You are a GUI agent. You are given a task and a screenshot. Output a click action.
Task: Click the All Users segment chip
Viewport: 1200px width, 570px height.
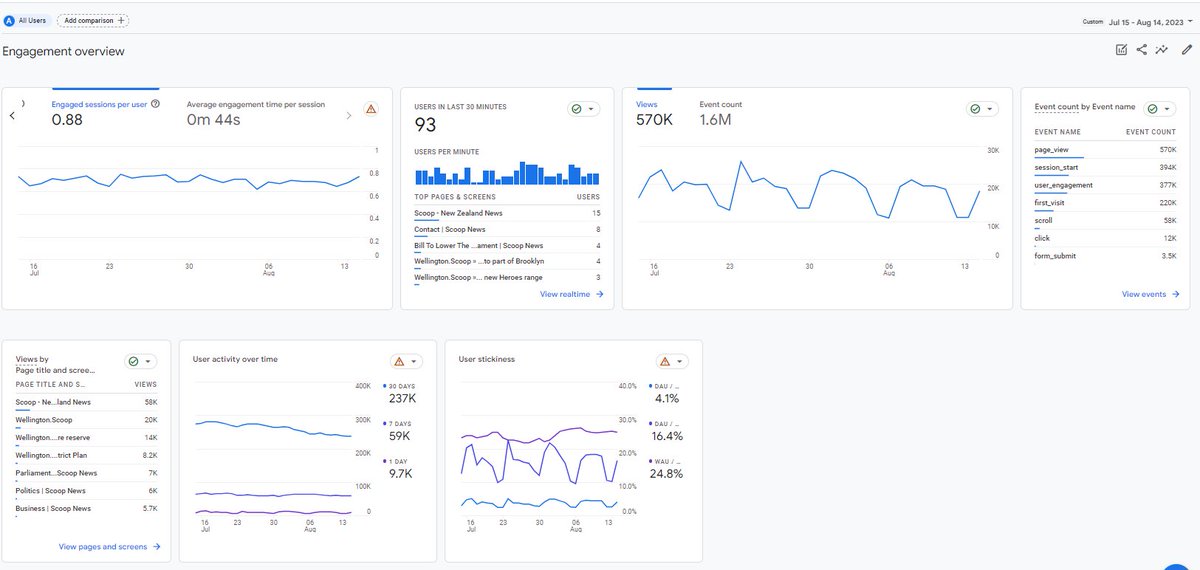pyautogui.click(x=26, y=20)
